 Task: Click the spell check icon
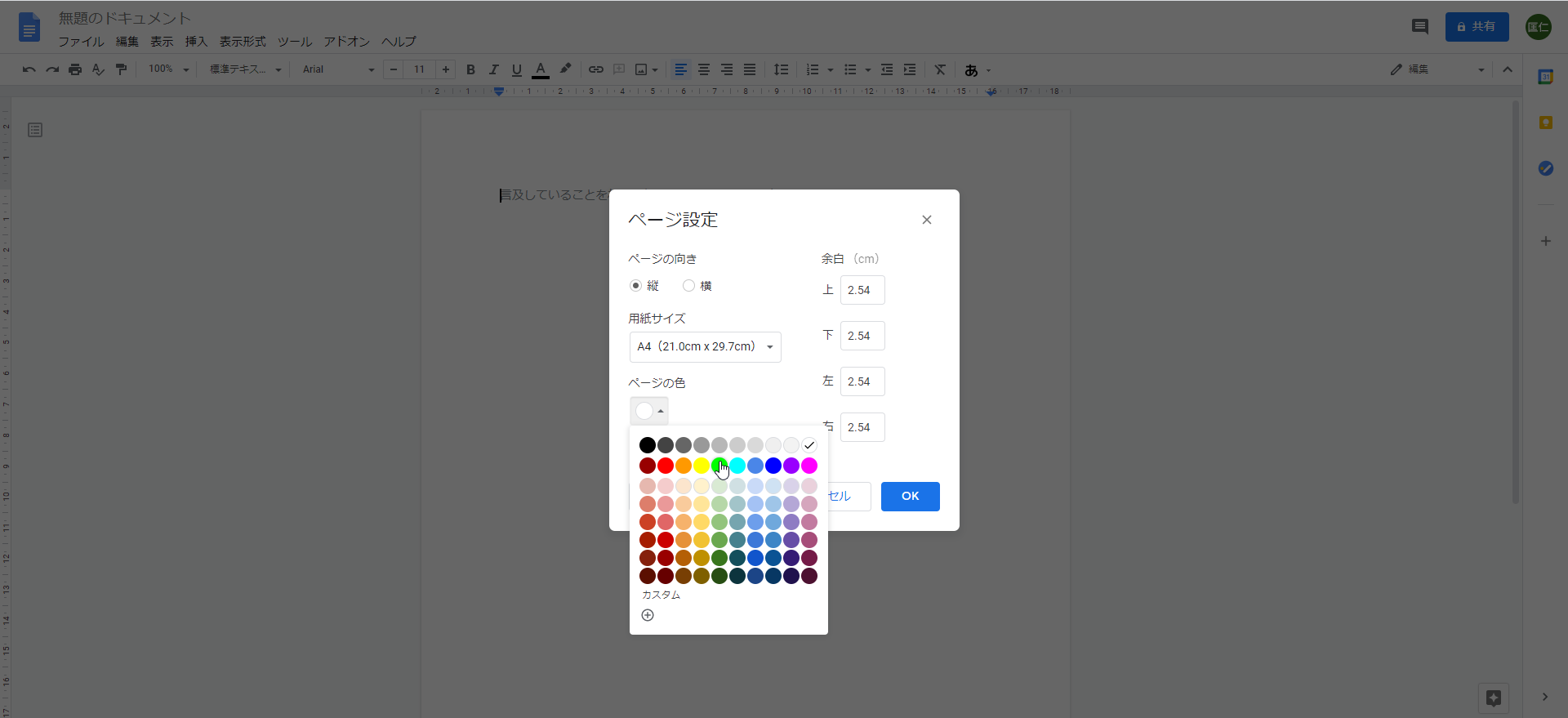98,69
